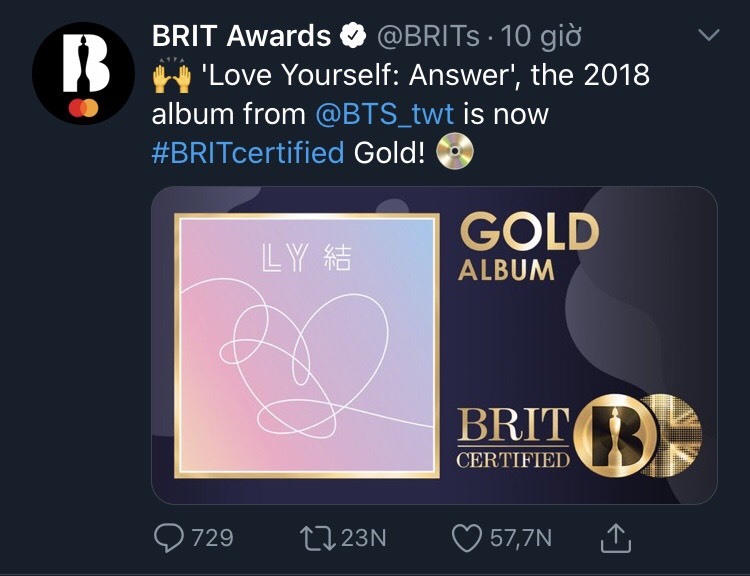Viewport: 750px width, 576px height.
Task: Open the #BRITcertified hashtag
Action: pyautogui.click(x=248, y=153)
